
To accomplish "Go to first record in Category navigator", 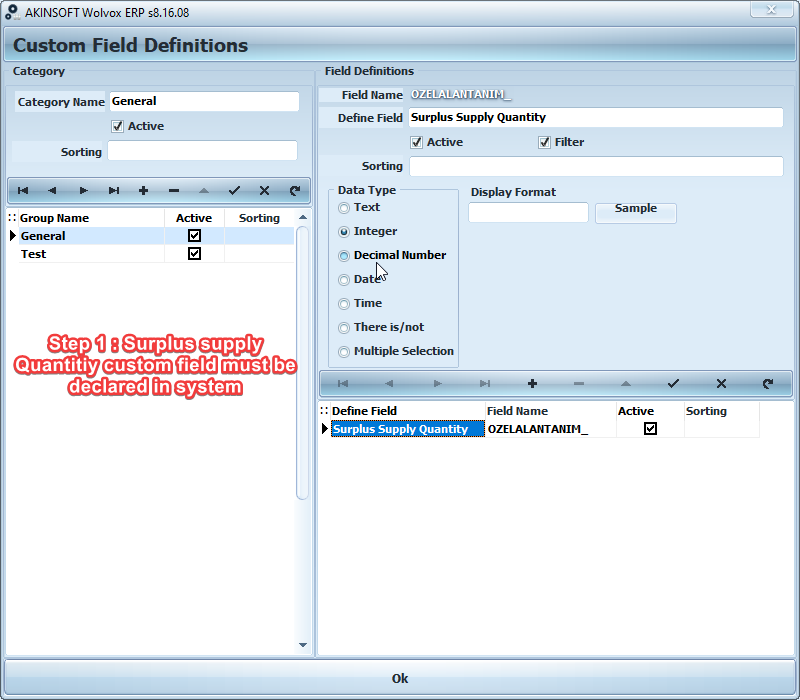I will pos(23,191).
